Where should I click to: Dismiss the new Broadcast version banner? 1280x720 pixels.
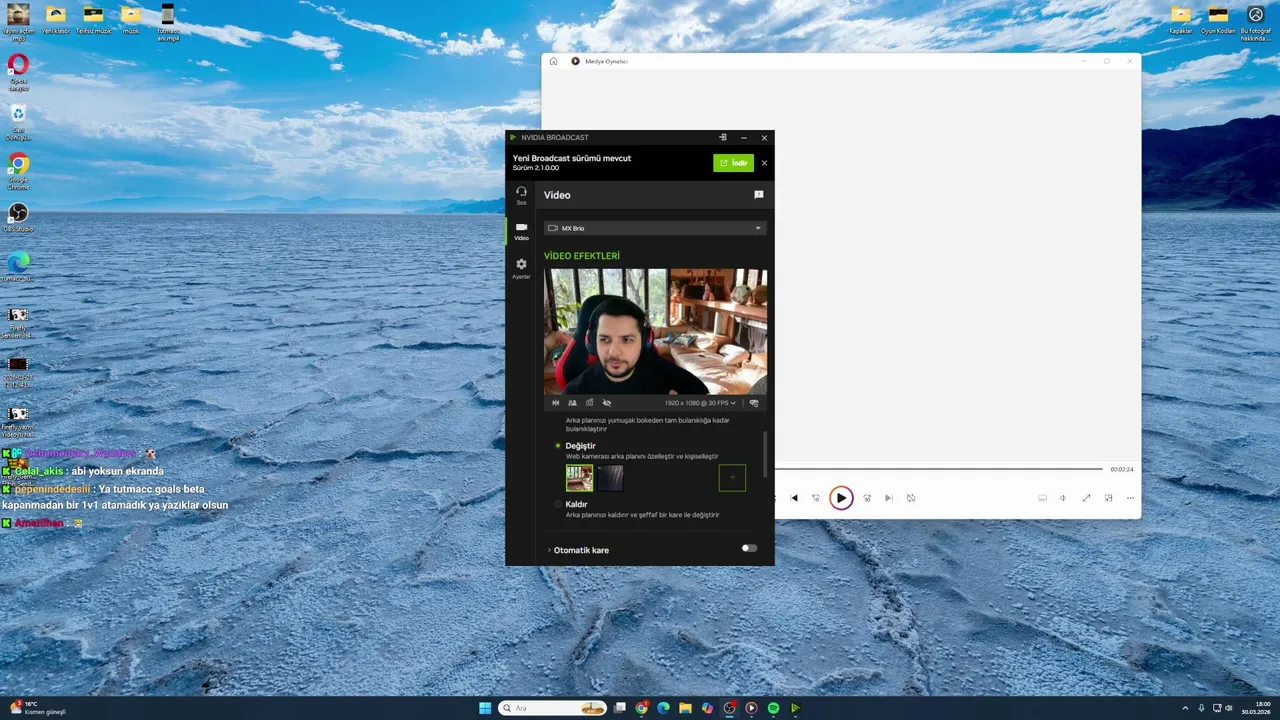(x=764, y=163)
